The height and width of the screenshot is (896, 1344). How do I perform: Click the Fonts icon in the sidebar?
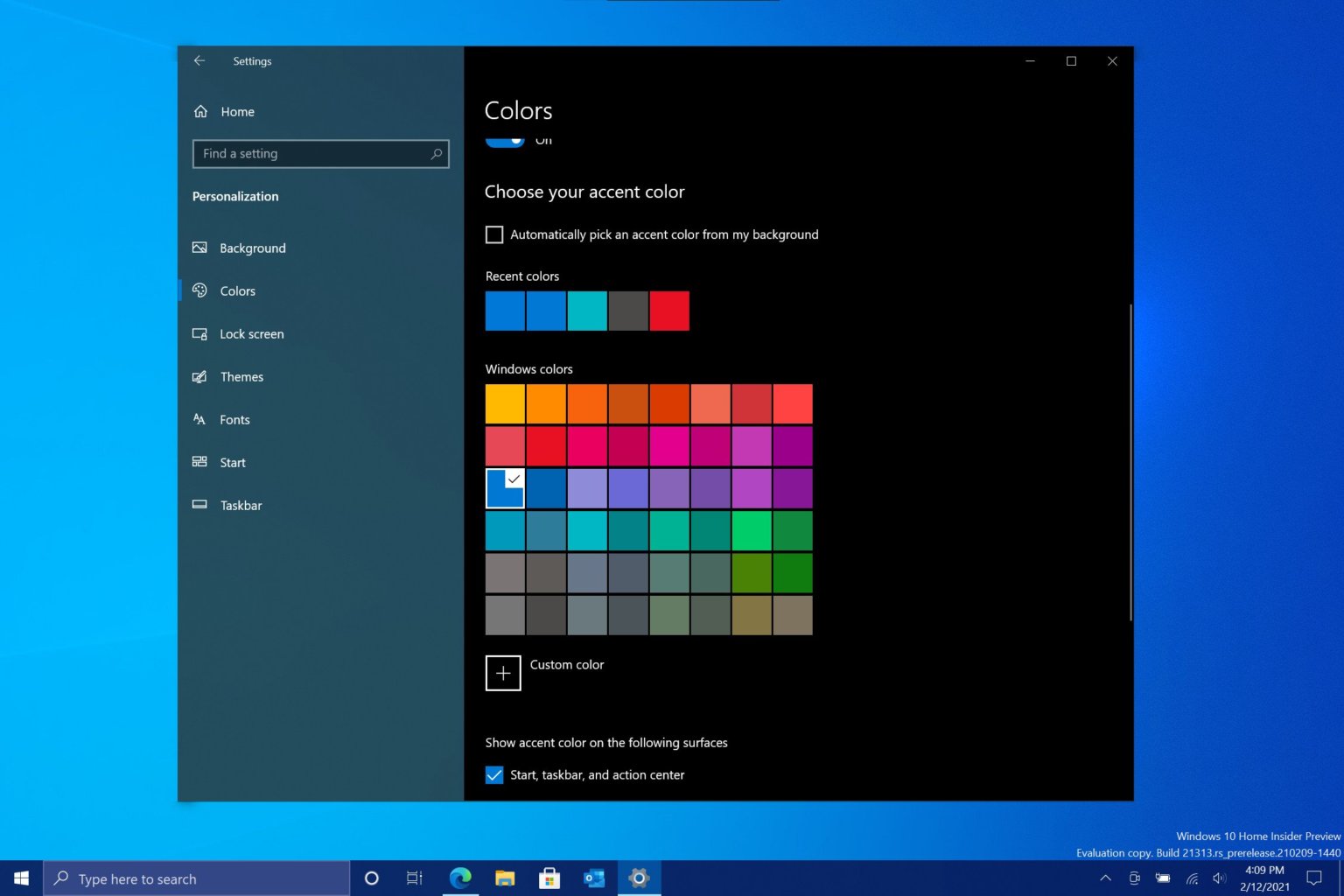pyautogui.click(x=200, y=419)
